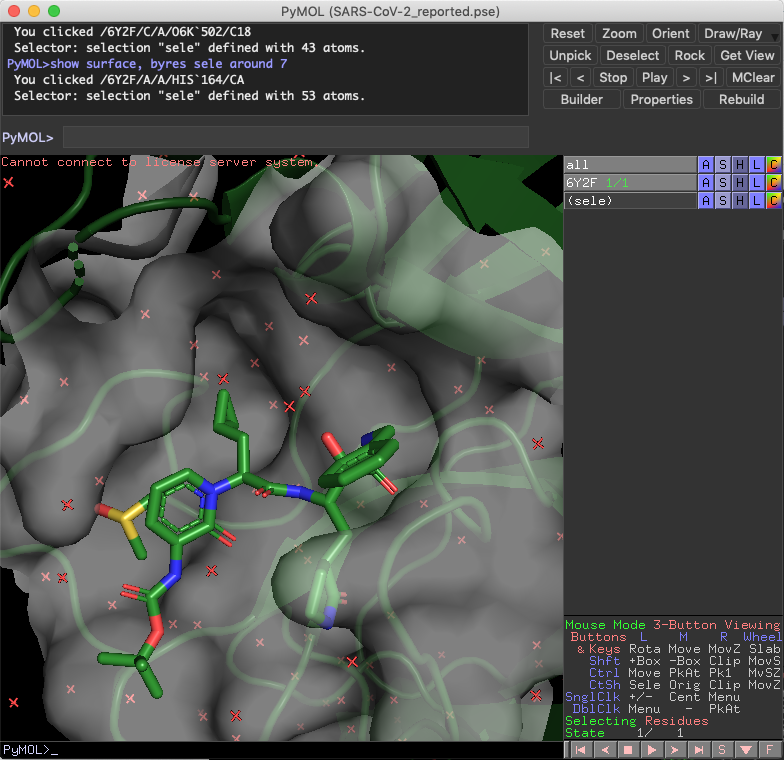Click the bottom step-forward frame icon
The image size is (784, 760).
coord(675,750)
